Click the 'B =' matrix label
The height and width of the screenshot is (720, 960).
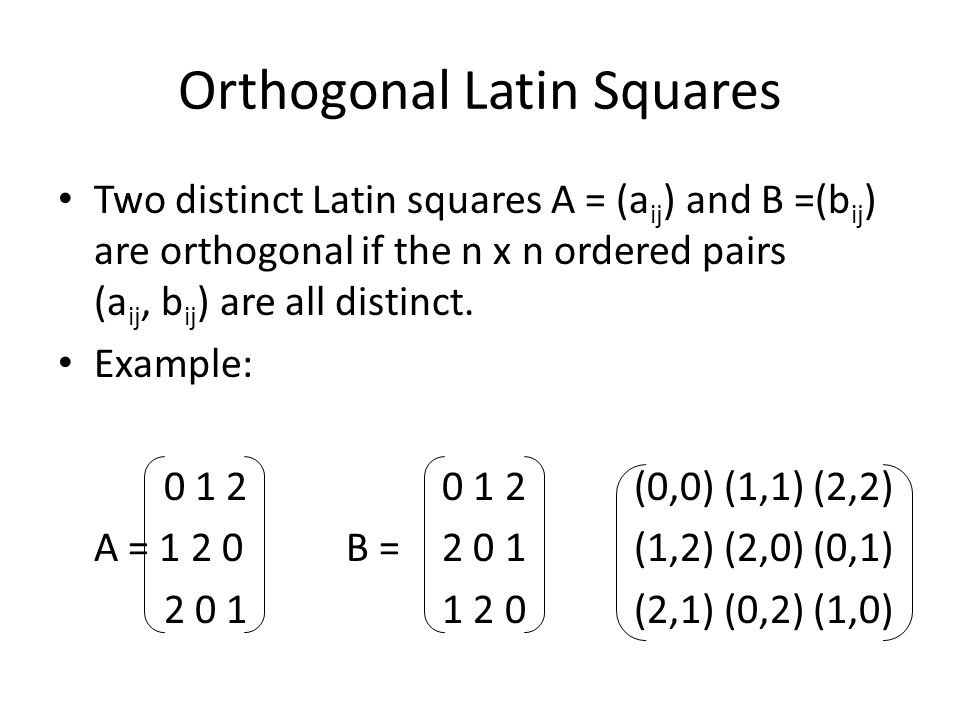coord(373,547)
